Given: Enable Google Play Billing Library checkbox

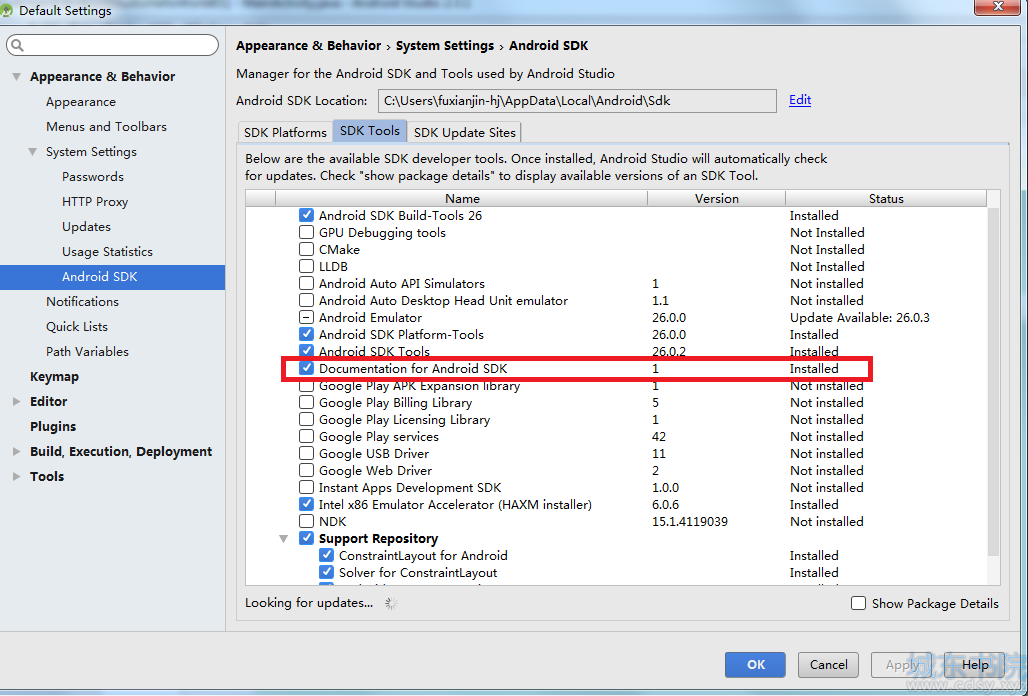Looking at the screenshot, I should coord(306,402).
